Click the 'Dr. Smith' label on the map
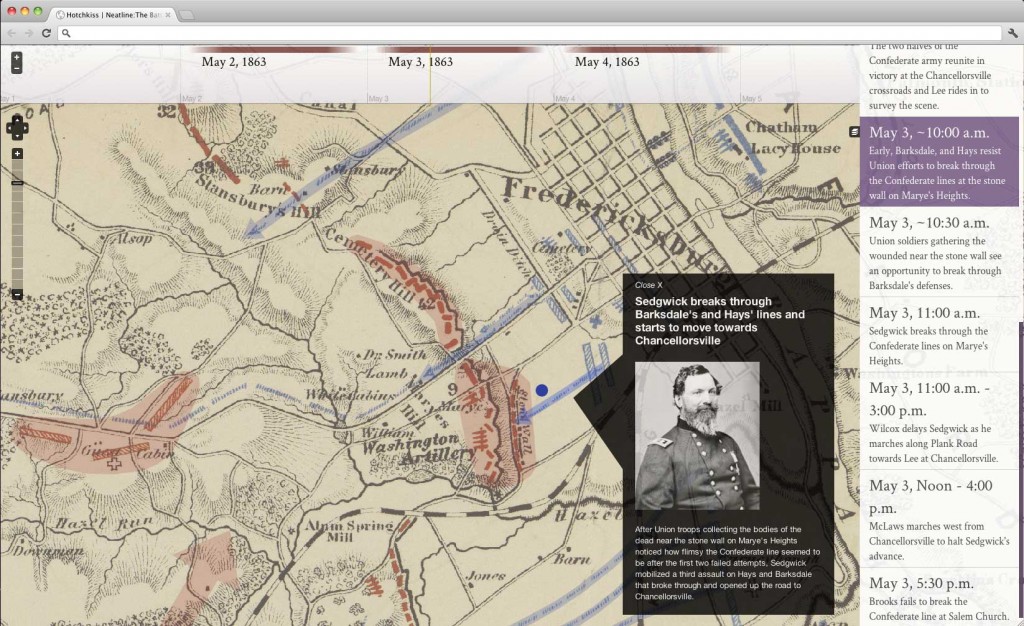1024x626 pixels. 393,354
